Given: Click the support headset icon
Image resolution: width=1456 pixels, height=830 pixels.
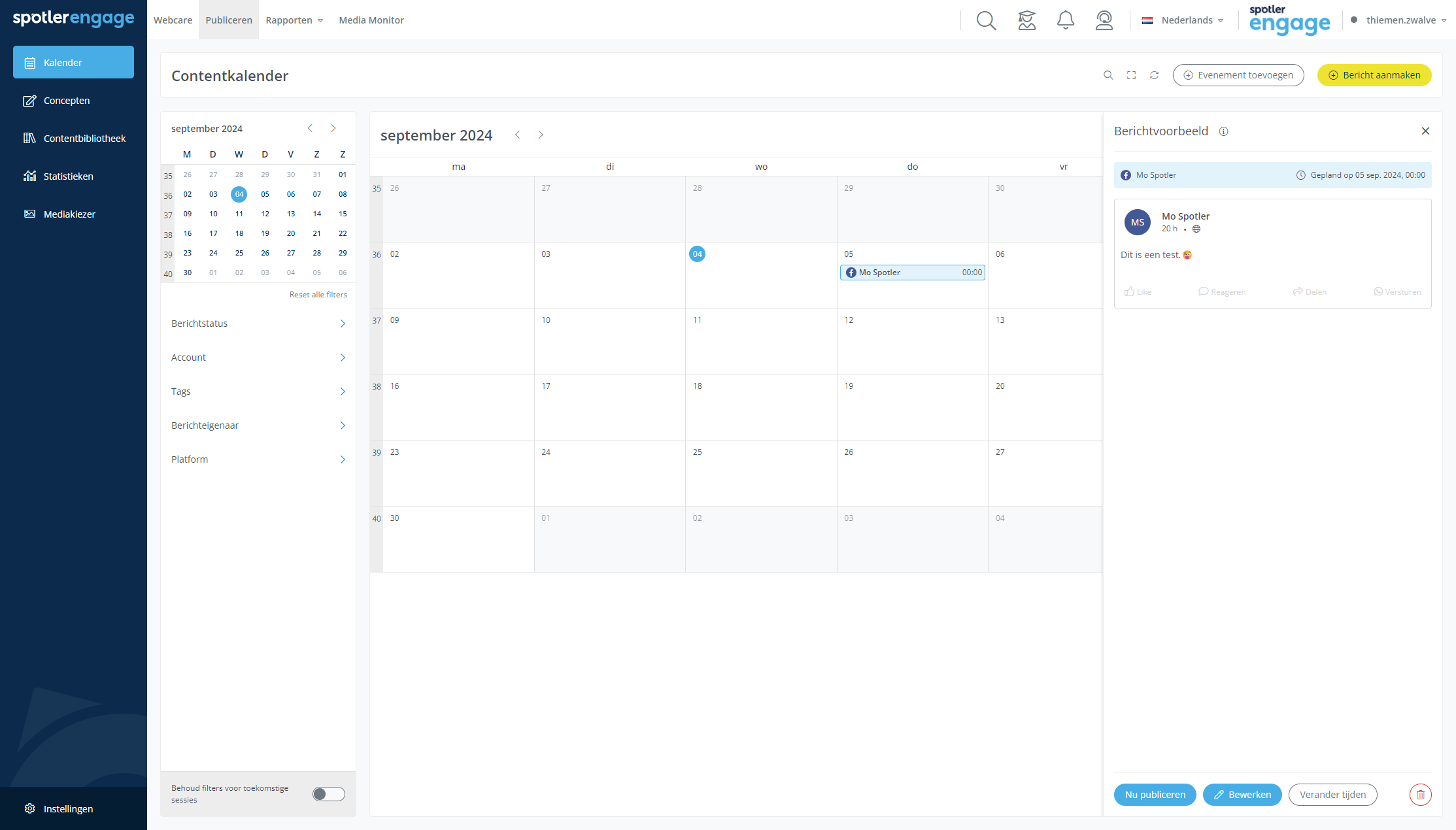Looking at the screenshot, I should point(1104,20).
